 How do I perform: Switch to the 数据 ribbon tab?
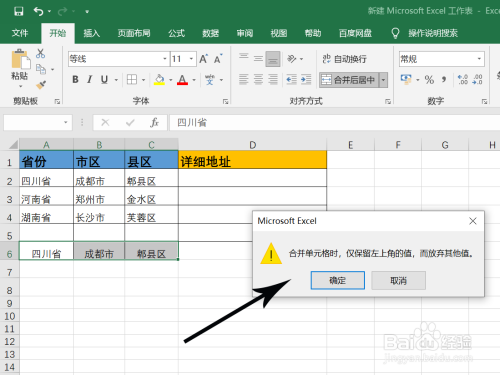tap(211, 33)
